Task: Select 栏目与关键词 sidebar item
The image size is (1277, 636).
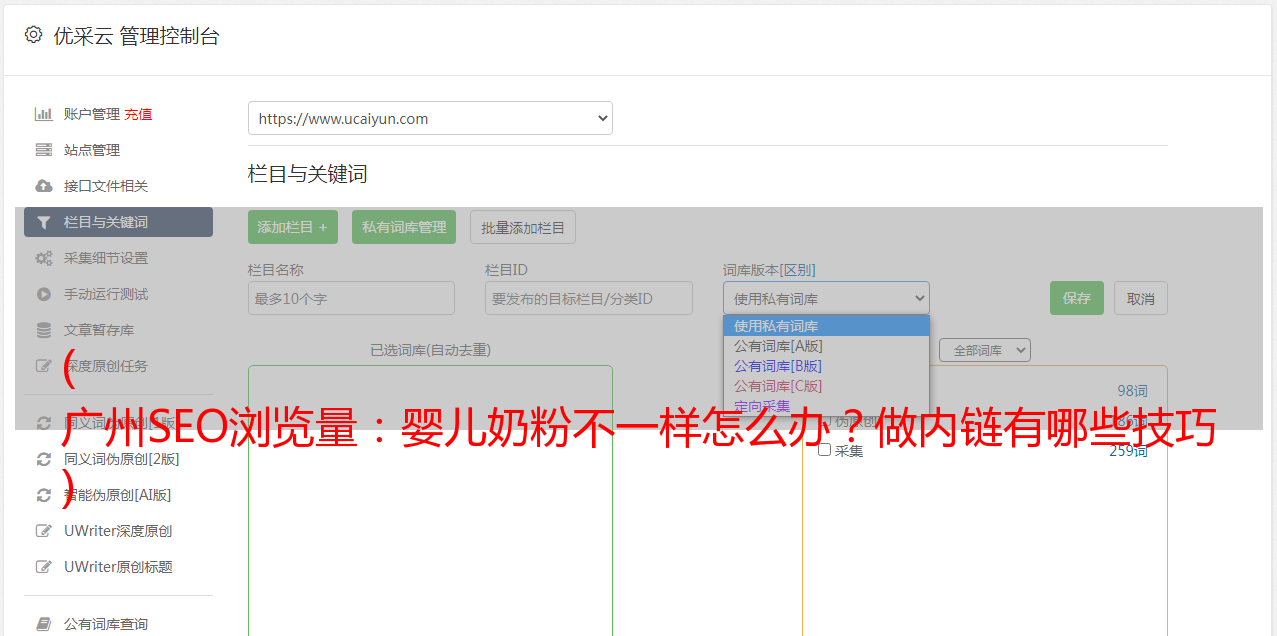Action: pos(118,222)
